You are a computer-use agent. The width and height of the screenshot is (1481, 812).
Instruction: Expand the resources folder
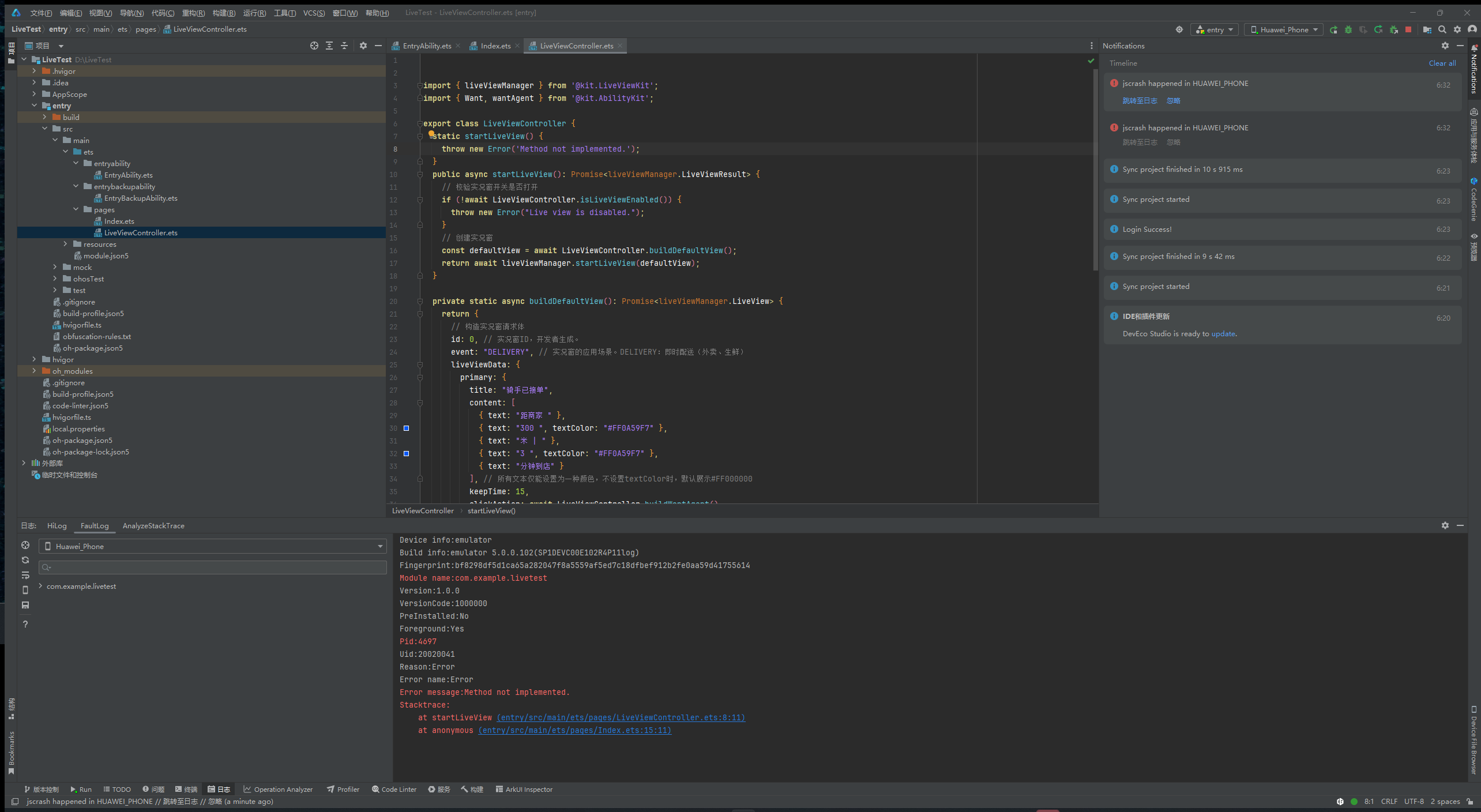65,244
